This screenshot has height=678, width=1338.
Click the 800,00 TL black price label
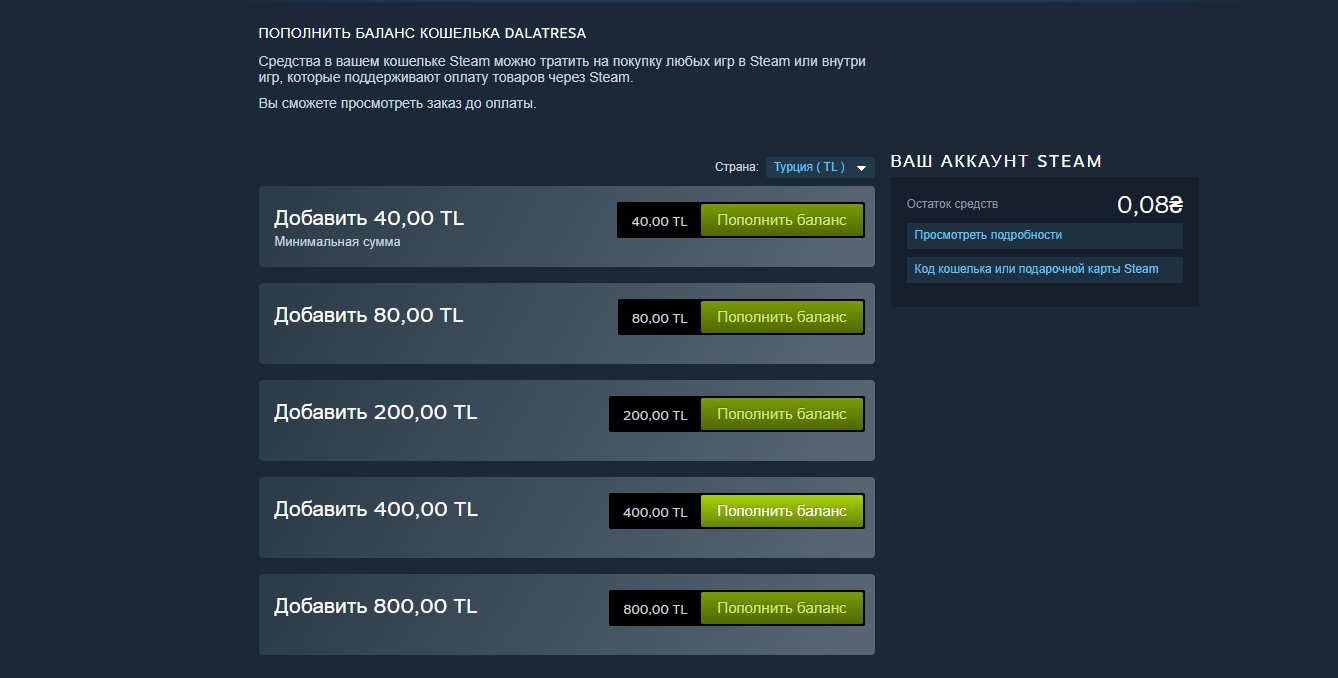[655, 609]
